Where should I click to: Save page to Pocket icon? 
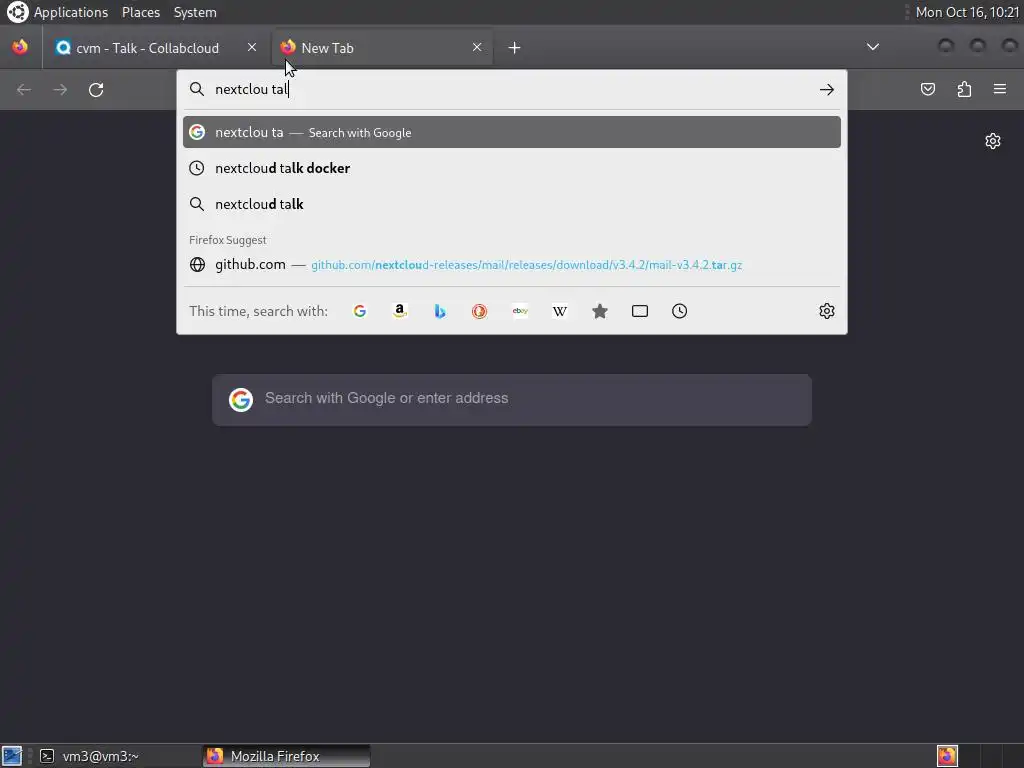[x=927, y=89]
